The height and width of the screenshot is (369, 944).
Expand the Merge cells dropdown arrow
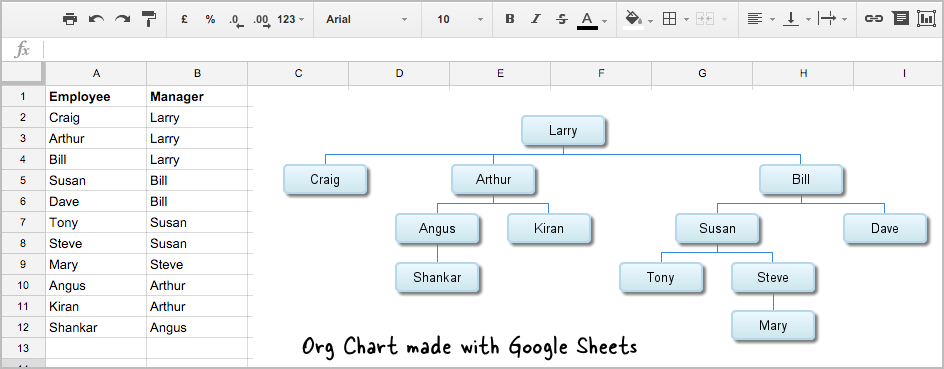coord(724,20)
